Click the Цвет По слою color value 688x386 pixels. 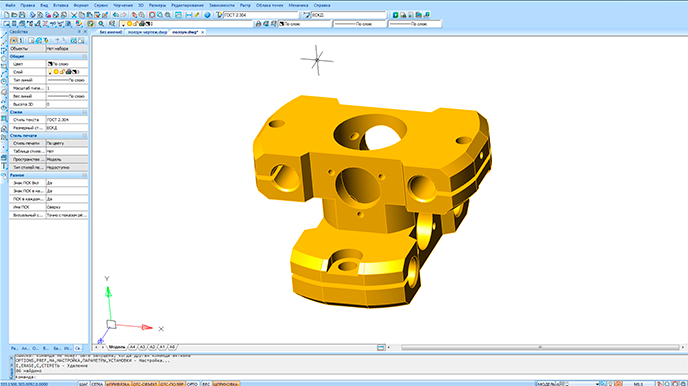[x=67, y=64]
